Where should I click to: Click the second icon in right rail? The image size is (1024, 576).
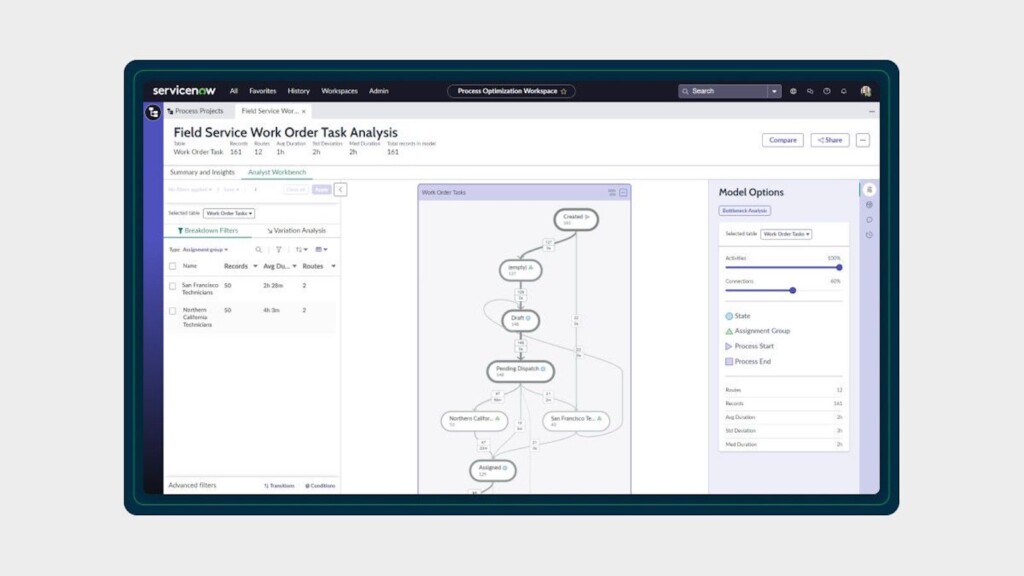(x=869, y=204)
